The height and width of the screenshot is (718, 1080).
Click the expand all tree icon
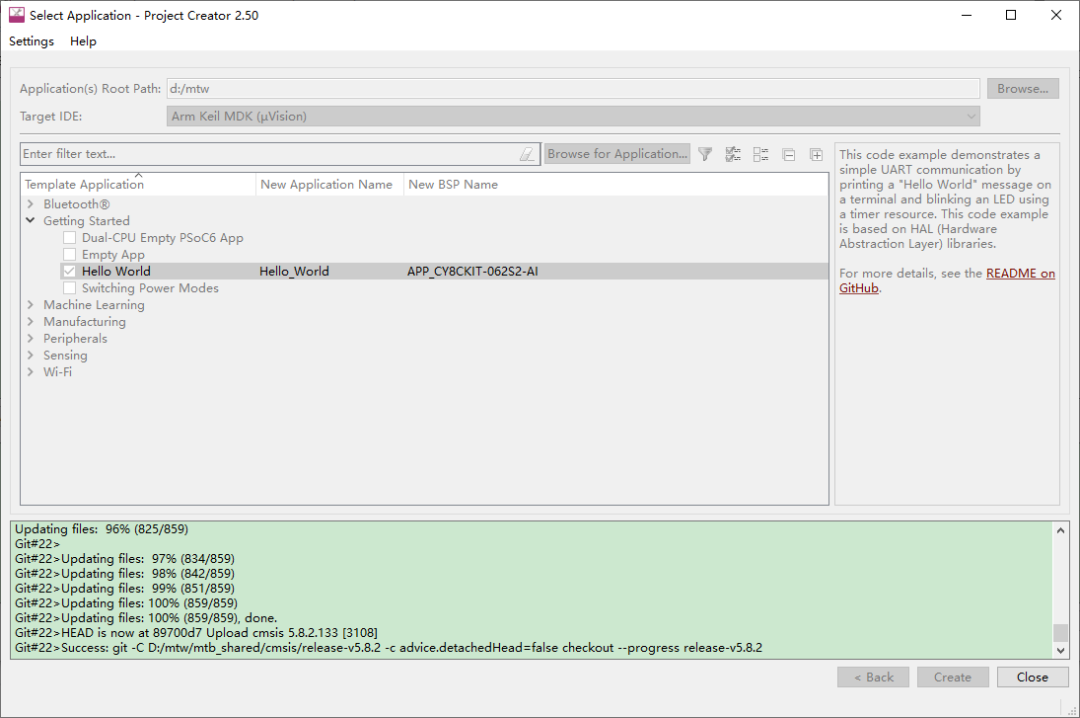816,154
